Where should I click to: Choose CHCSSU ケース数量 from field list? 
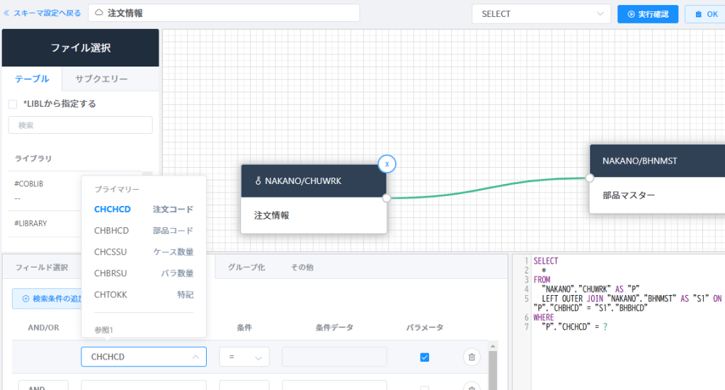point(143,252)
